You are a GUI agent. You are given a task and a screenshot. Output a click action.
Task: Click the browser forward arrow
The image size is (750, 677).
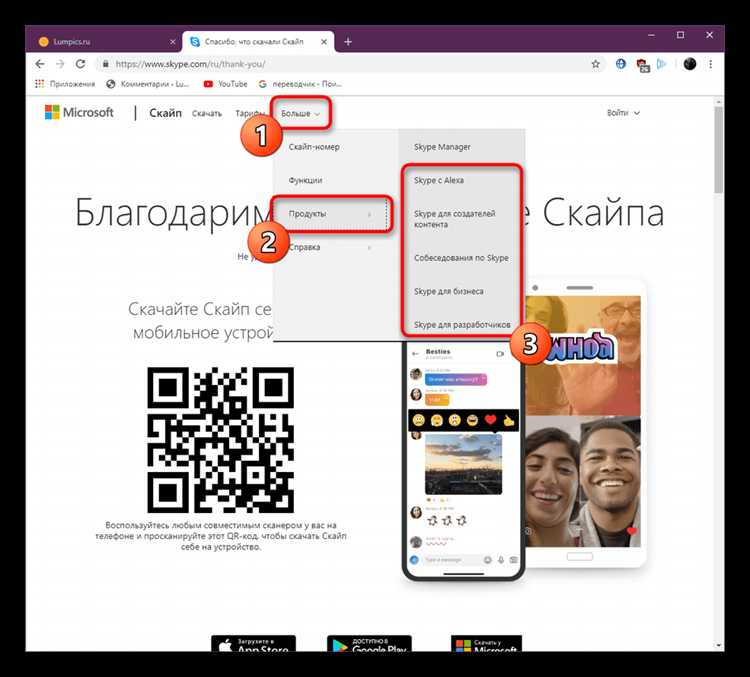[x=60, y=64]
